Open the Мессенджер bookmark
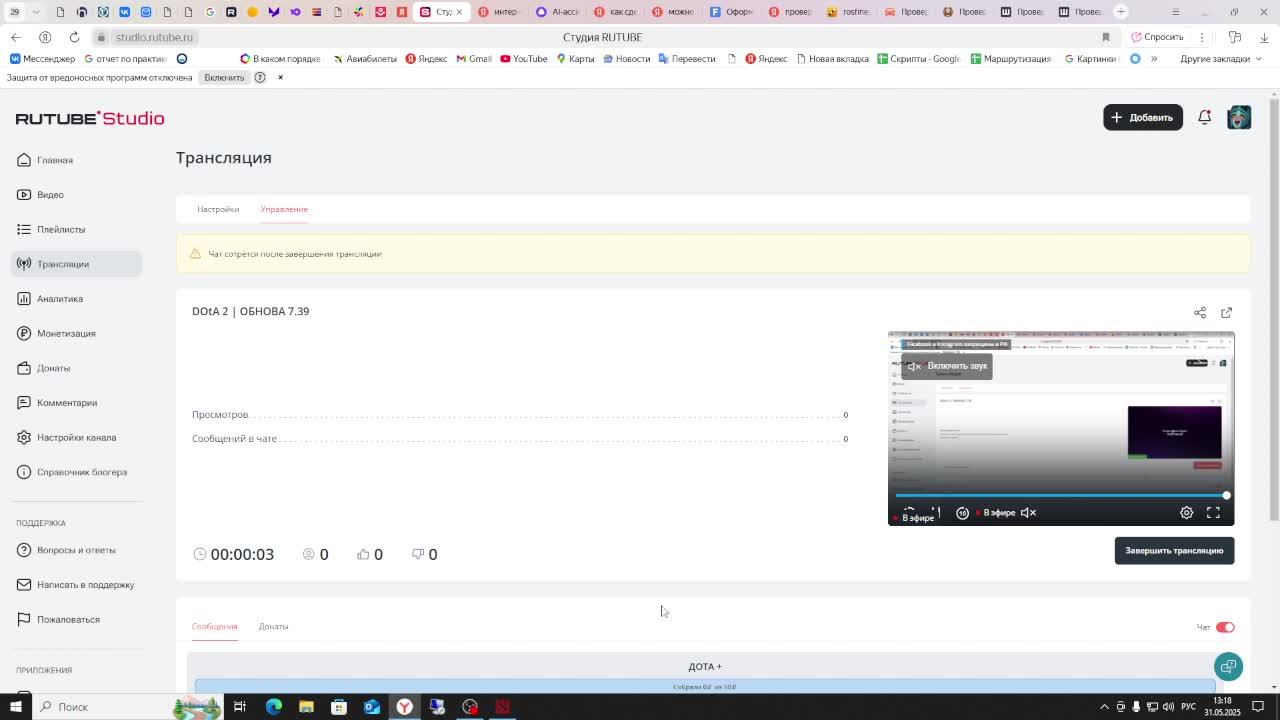Screen dimensions: 1280x720 [x=42, y=59]
